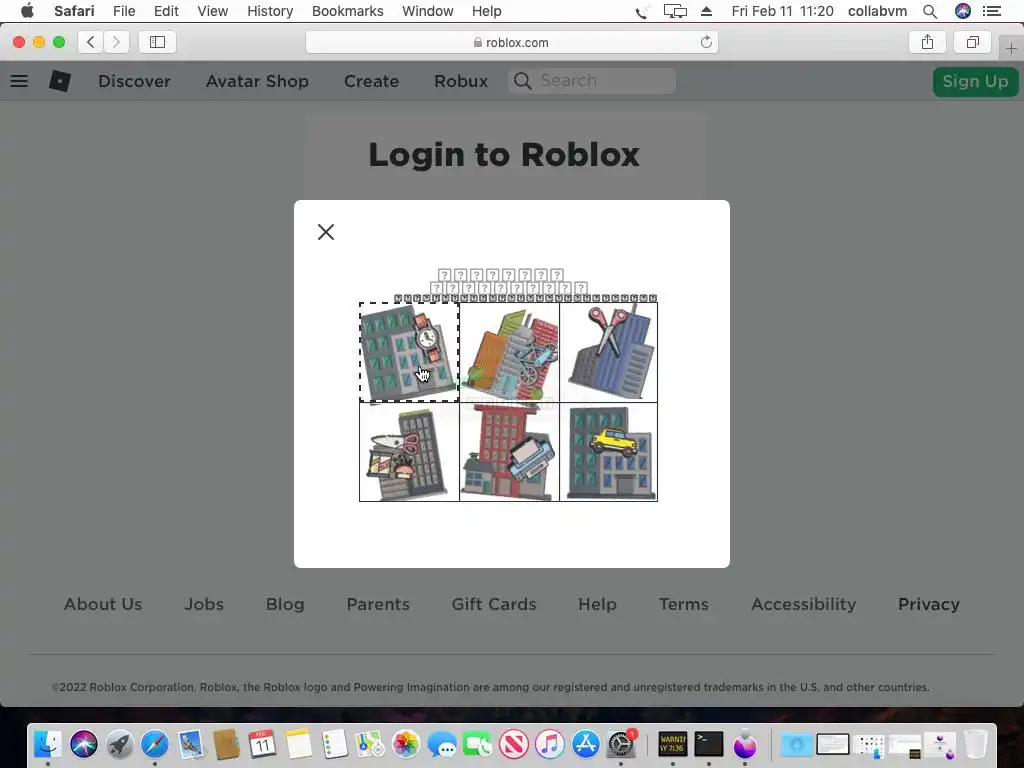Image resolution: width=1024 pixels, height=768 pixels.
Task: Open Finder from the Dock
Action: [48, 744]
